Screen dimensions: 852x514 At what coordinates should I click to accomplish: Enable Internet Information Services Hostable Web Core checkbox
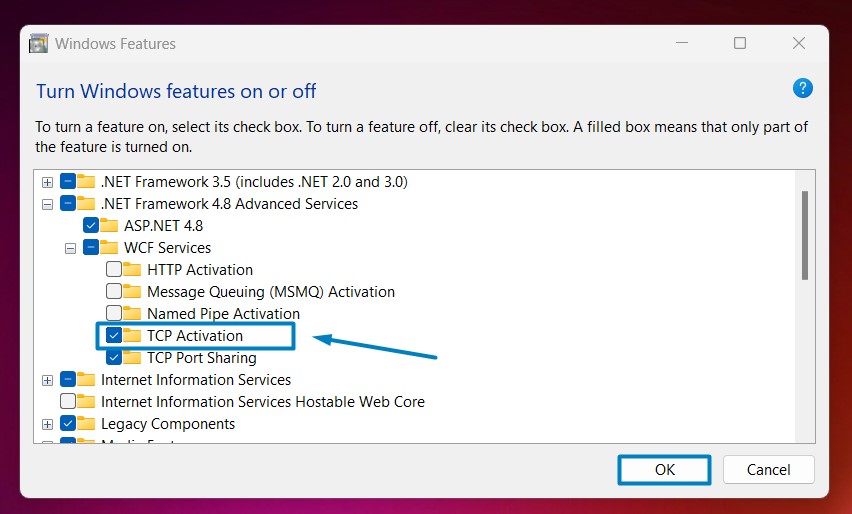(x=68, y=401)
